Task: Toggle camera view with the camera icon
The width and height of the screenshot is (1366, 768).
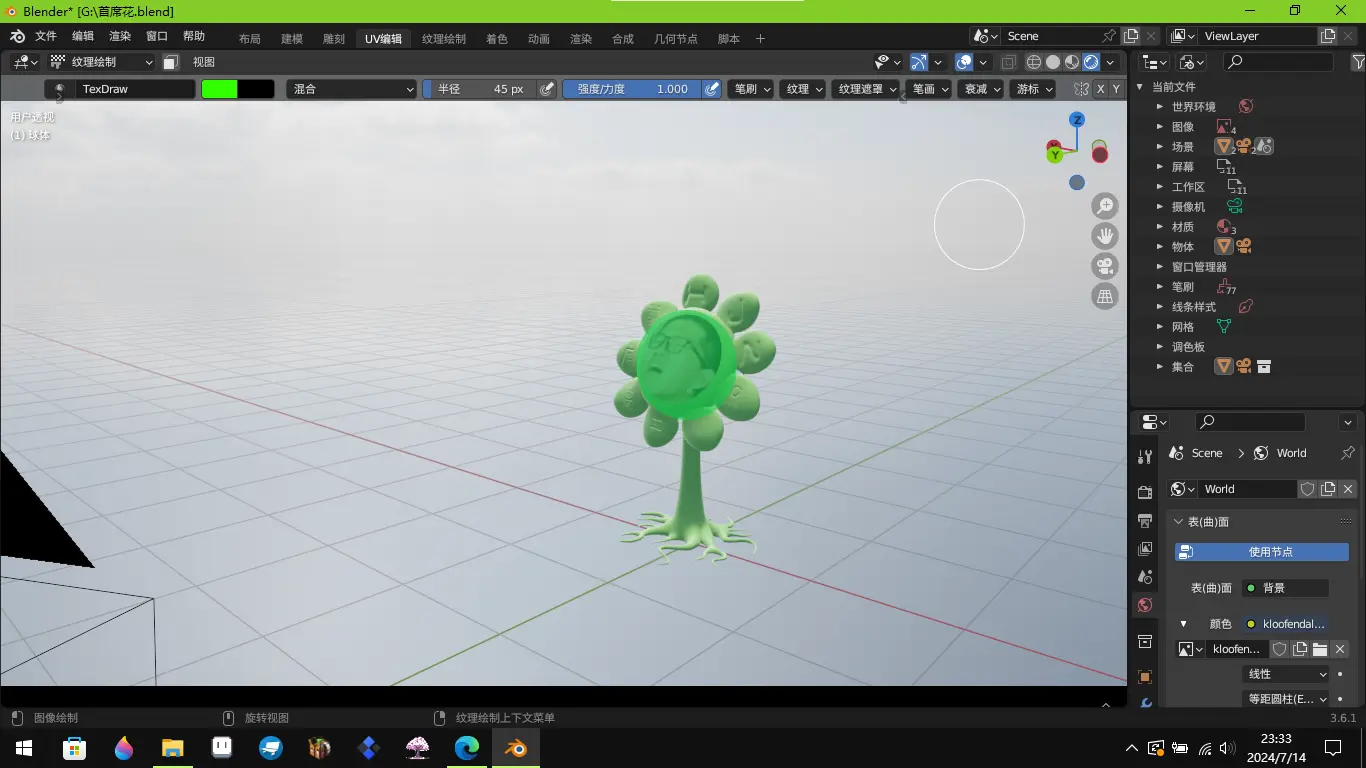Action: click(x=1105, y=266)
